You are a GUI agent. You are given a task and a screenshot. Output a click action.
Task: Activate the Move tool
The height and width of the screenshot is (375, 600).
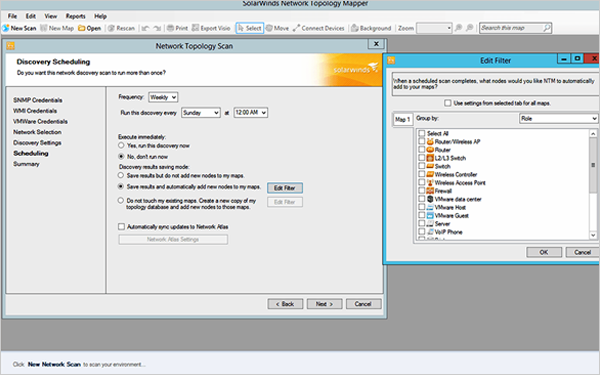pos(277,28)
